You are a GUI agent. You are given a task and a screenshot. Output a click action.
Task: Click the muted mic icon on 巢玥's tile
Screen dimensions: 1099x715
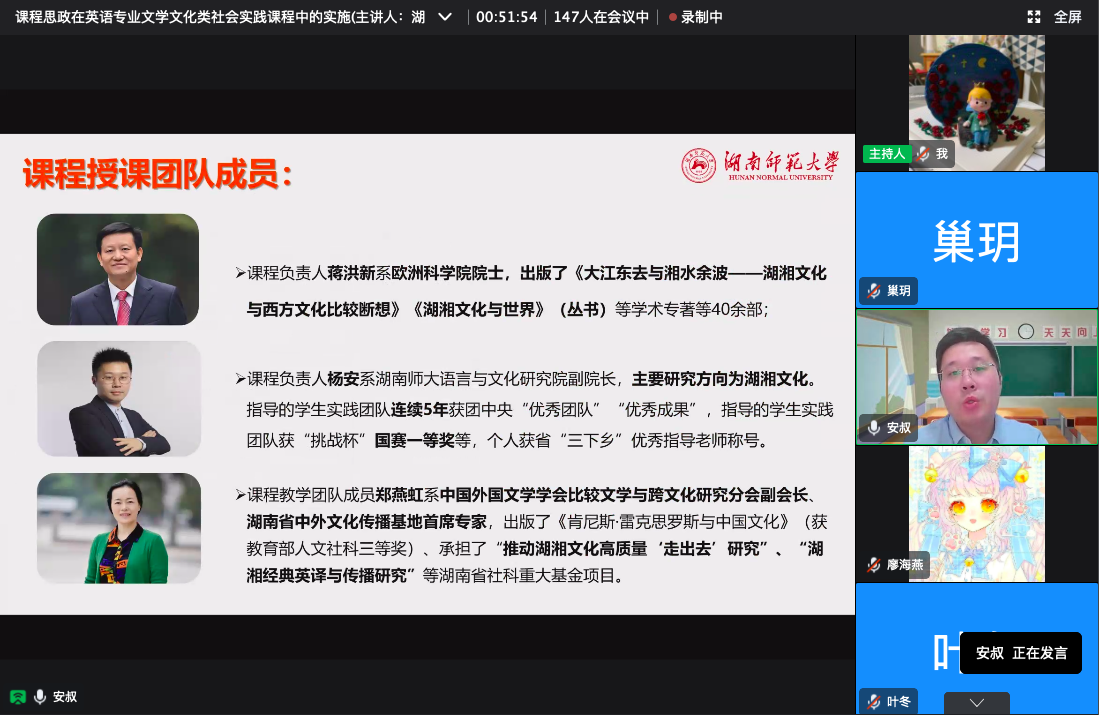(x=873, y=291)
